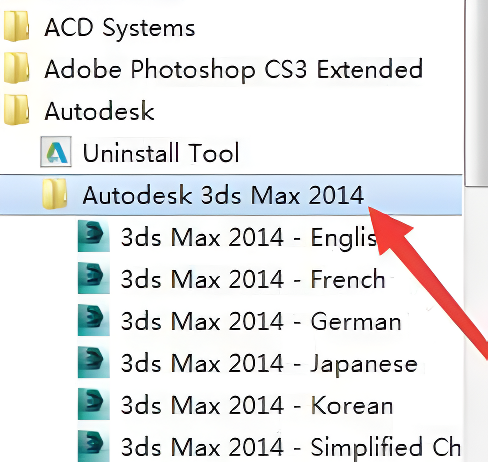Launch 3ds Max 2014 - English entry
Screen dimensions: 488x462
click(248, 237)
